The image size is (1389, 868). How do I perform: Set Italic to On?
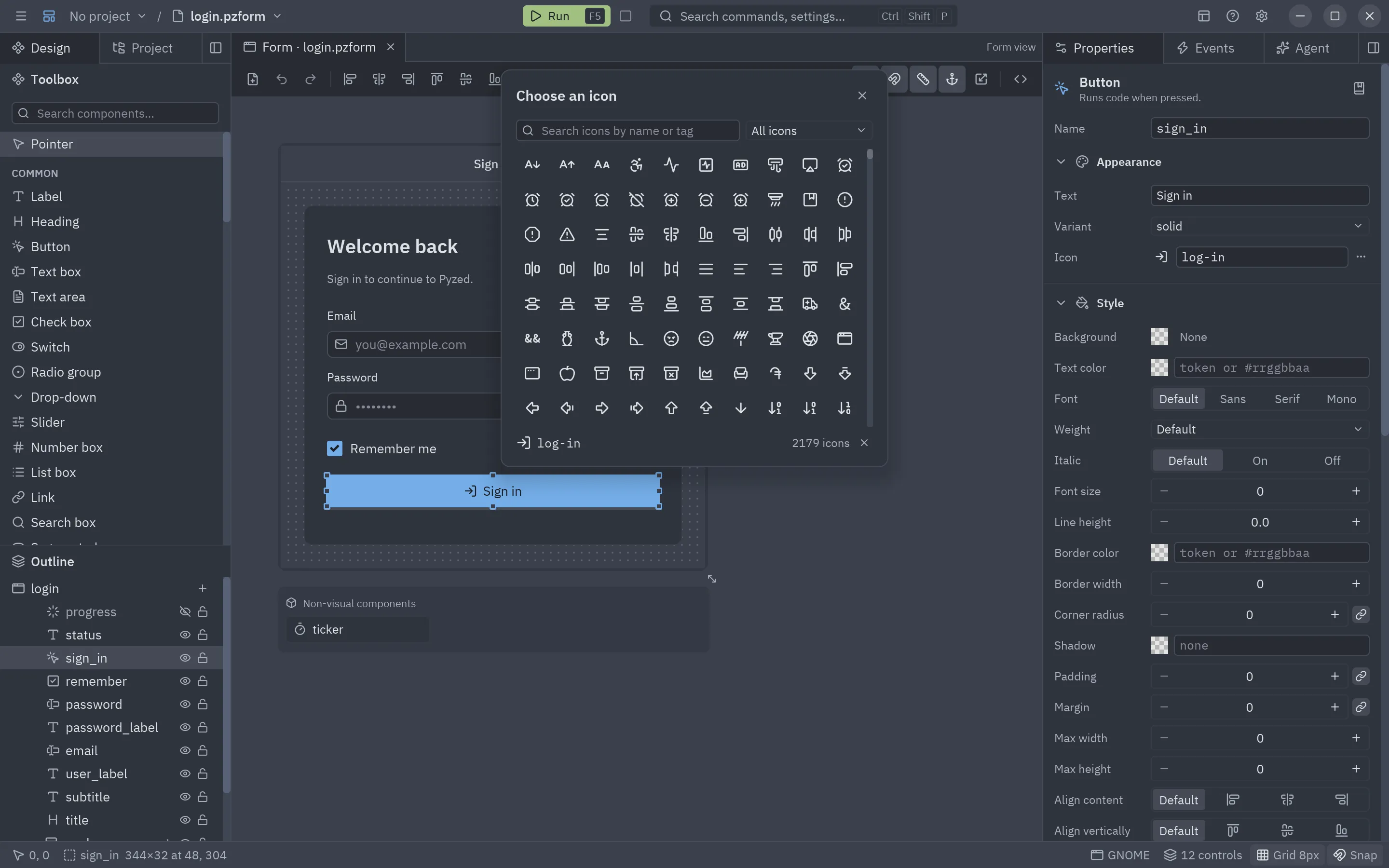(x=1259, y=461)
